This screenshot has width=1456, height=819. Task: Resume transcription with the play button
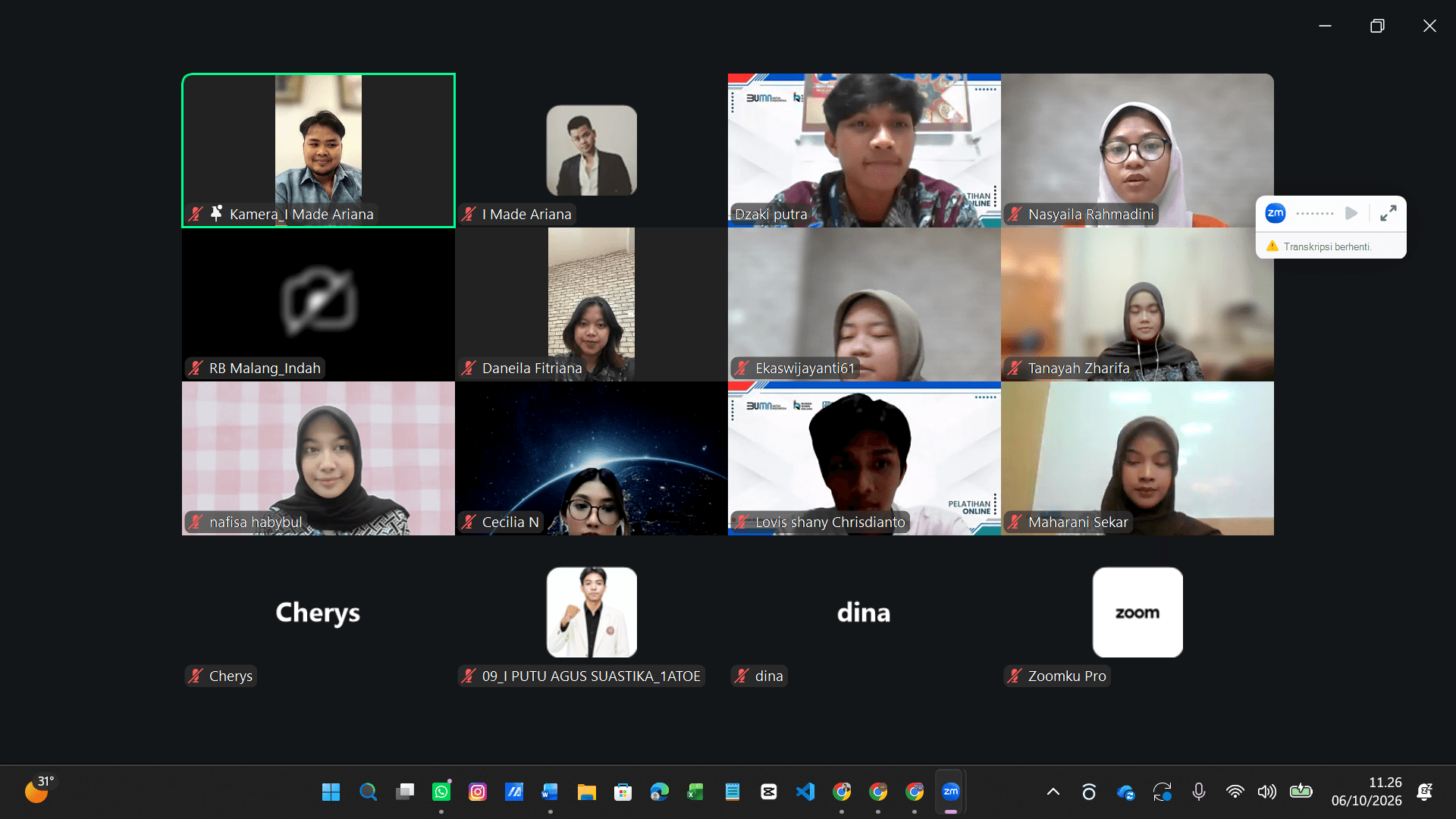coord(1351,213)
